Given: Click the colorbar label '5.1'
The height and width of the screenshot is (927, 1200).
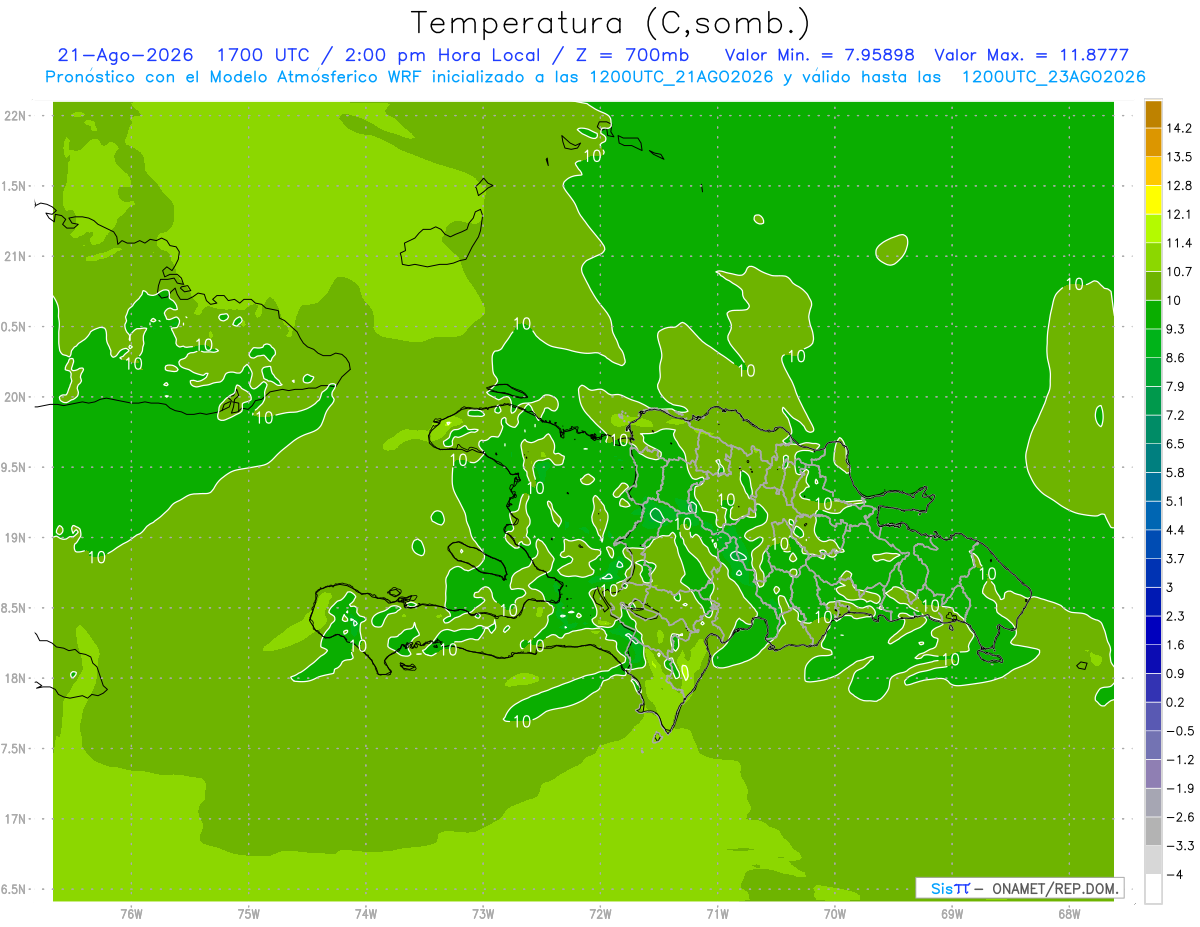Looking at the screenshot, I should click(1175, 501).
